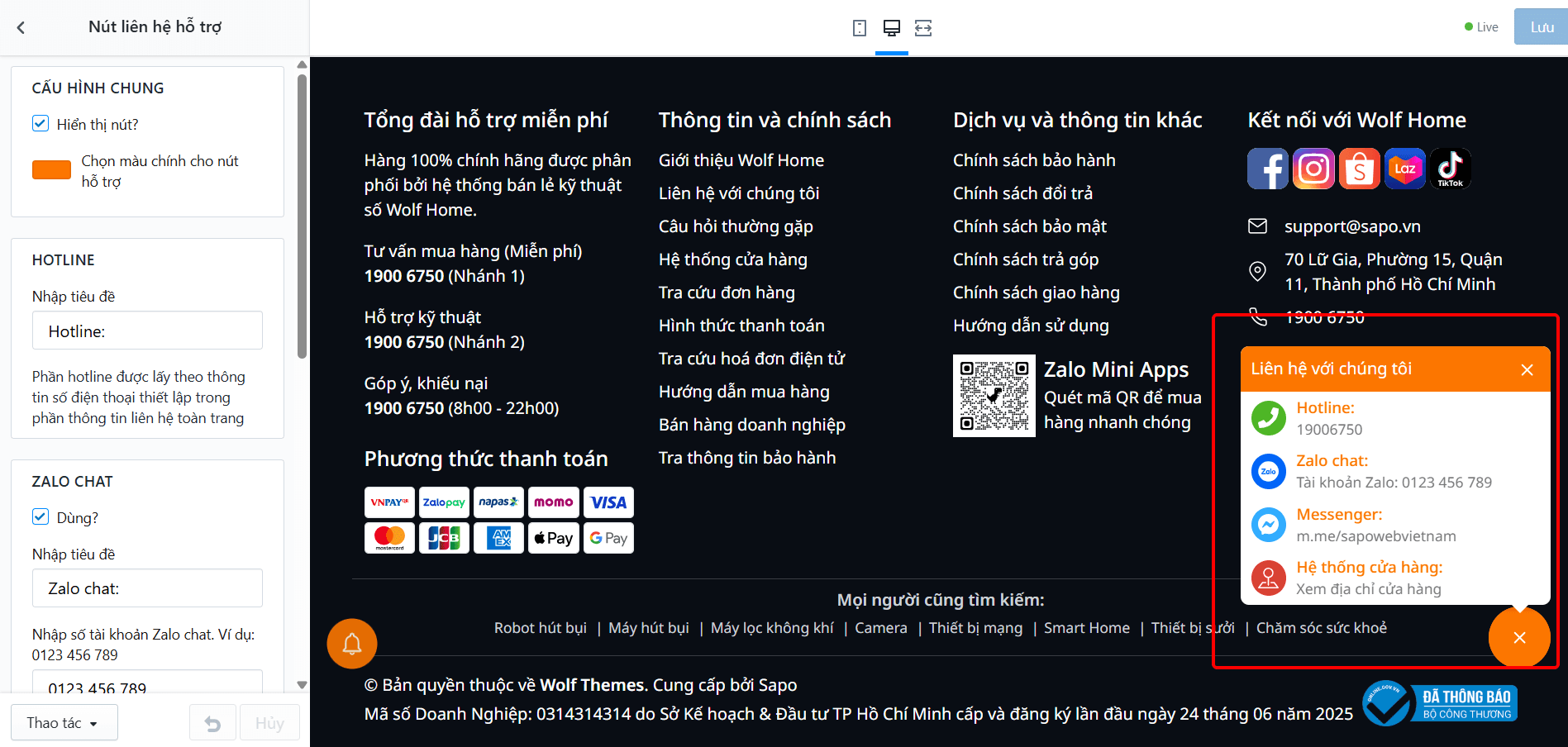
Task: Open the Lazada social icon
Action: 1405,169
